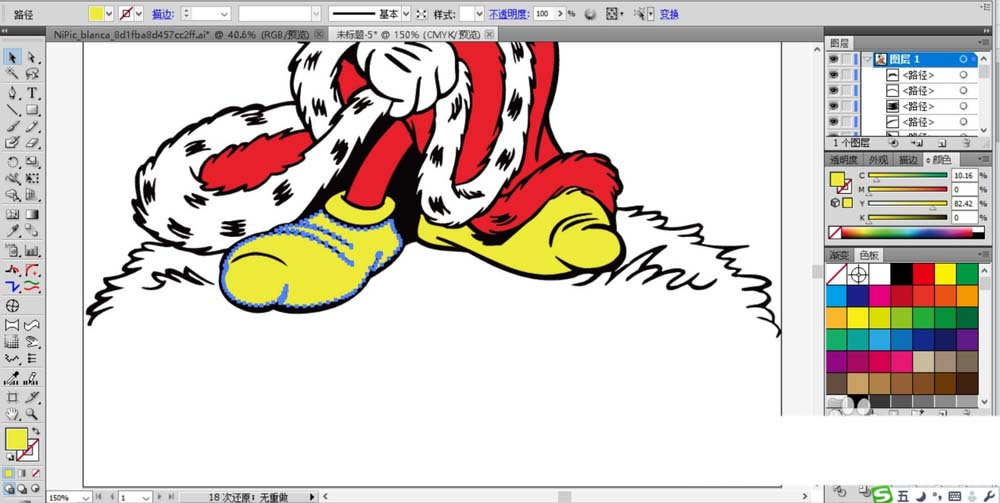Select the Magic Wand tool
The height and width of the screenshot is (503, 1000).
(12, 75)
